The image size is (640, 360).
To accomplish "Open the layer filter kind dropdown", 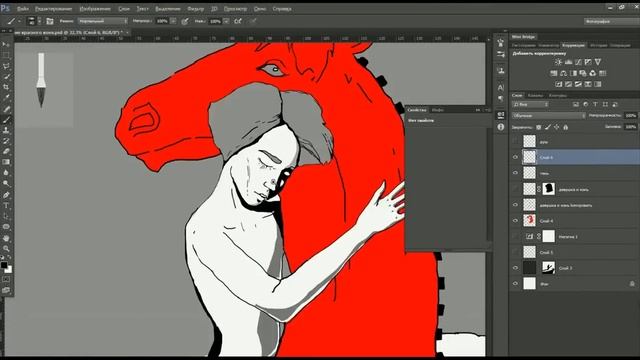I will pos(530,104).
